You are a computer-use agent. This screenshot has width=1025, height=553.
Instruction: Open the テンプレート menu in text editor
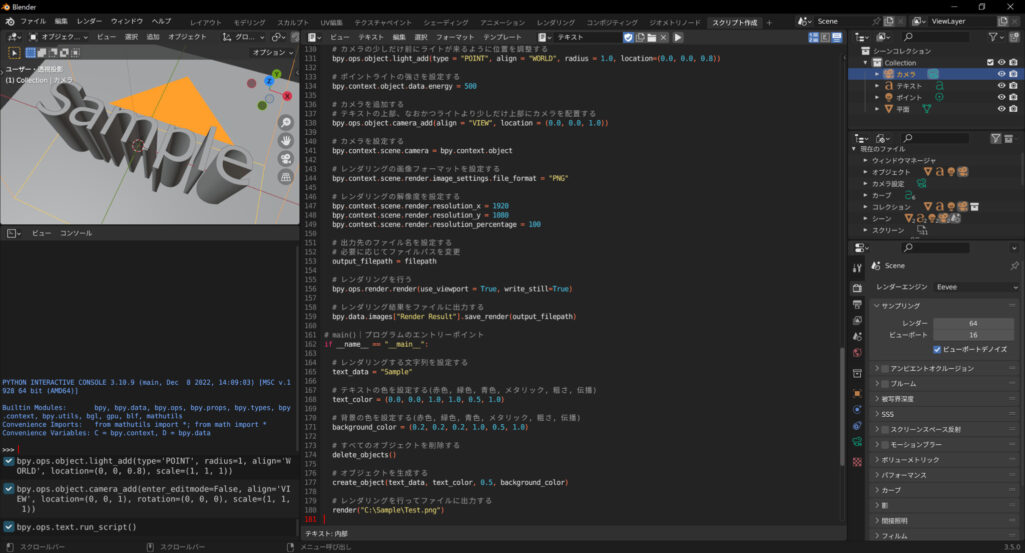(x=503, y=37)
